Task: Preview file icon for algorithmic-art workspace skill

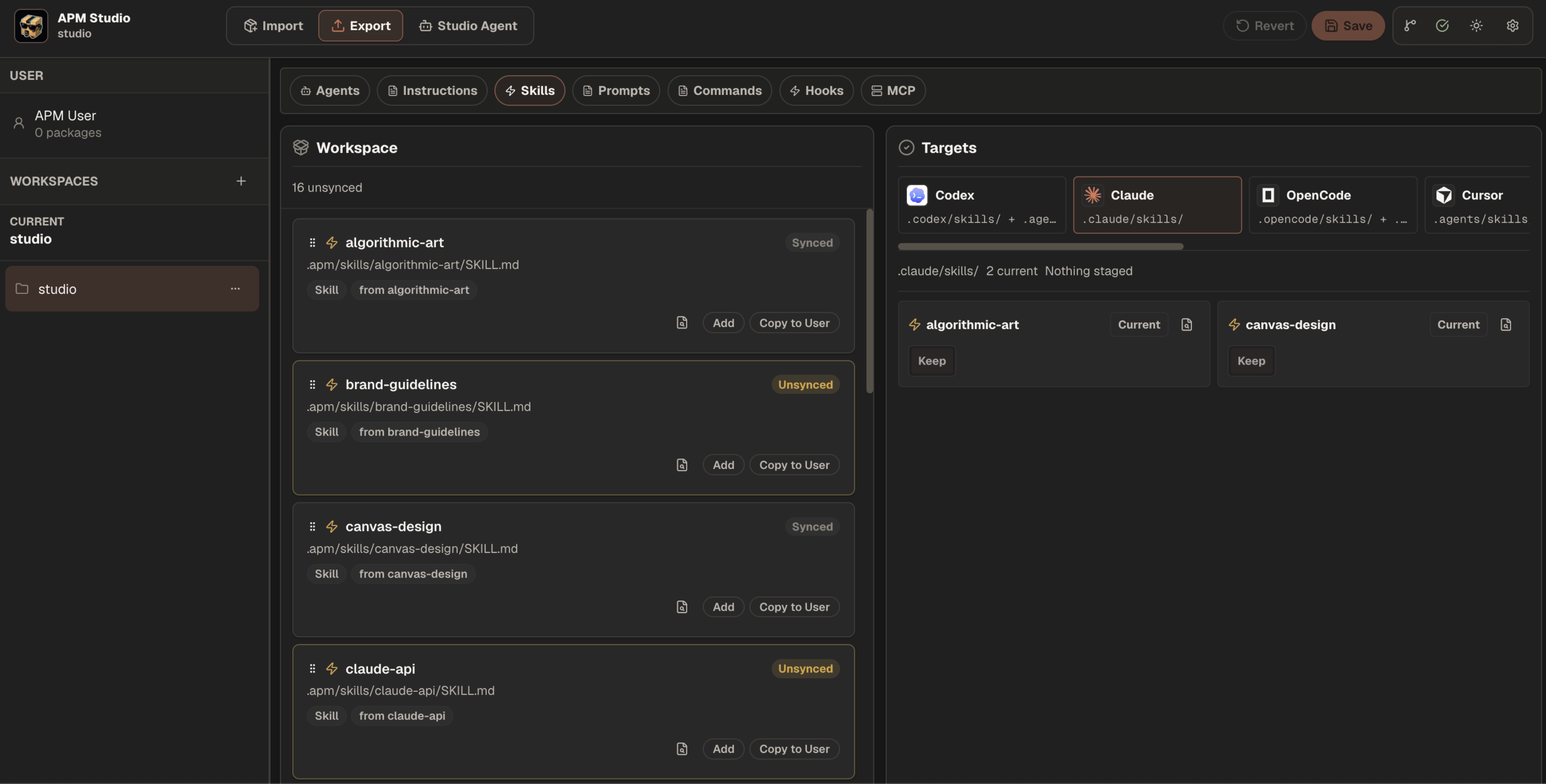Action: (x=682, y=323)
